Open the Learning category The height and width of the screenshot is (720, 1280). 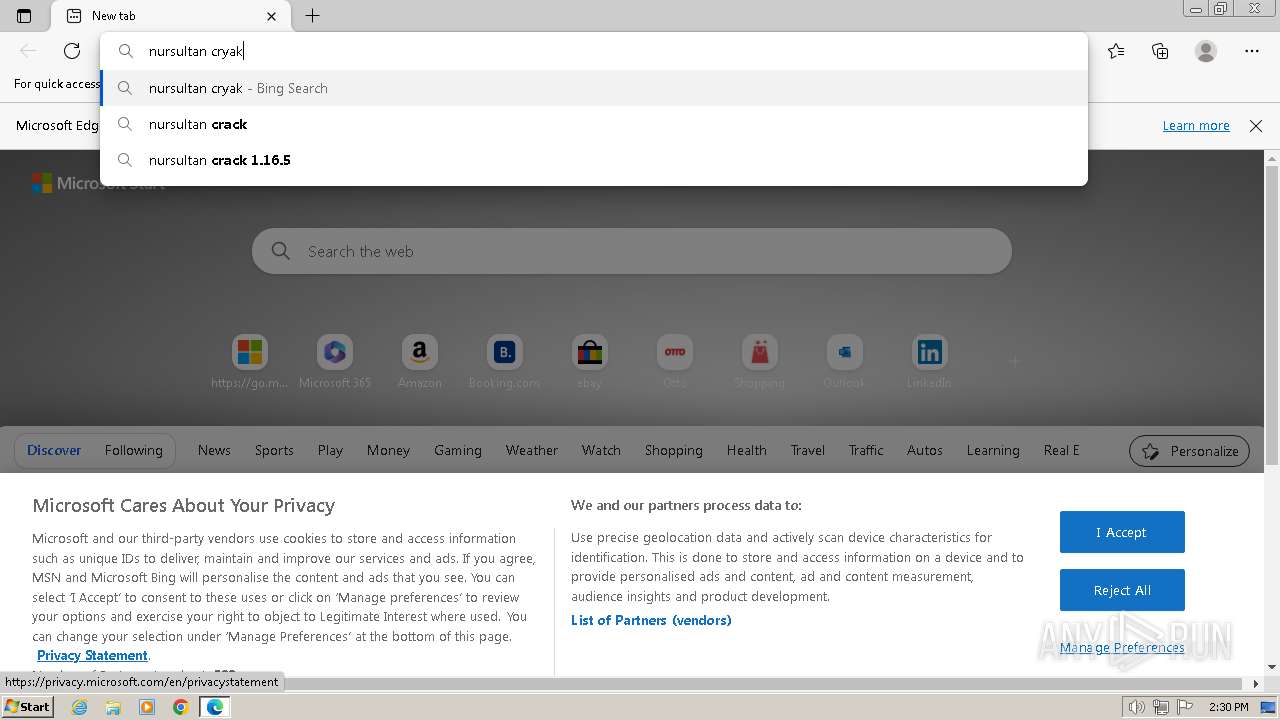pos(993,450)
